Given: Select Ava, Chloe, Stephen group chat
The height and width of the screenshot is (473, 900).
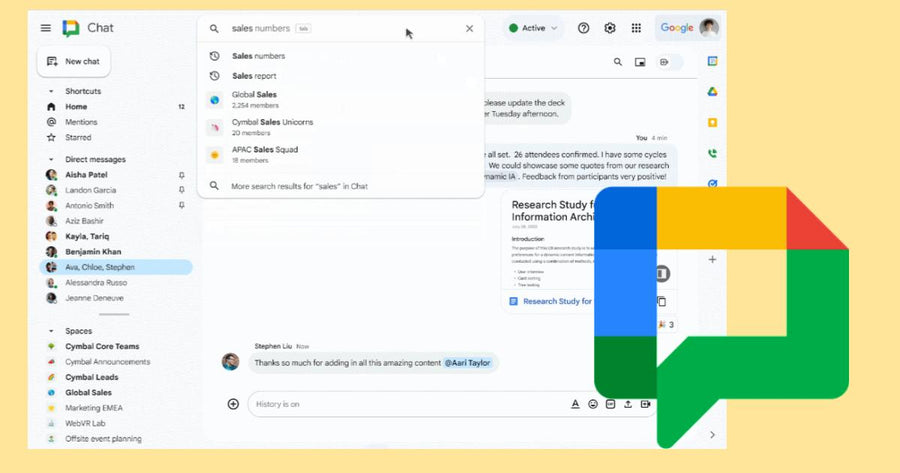Looking at the screenshot, I should click(116, 267).
